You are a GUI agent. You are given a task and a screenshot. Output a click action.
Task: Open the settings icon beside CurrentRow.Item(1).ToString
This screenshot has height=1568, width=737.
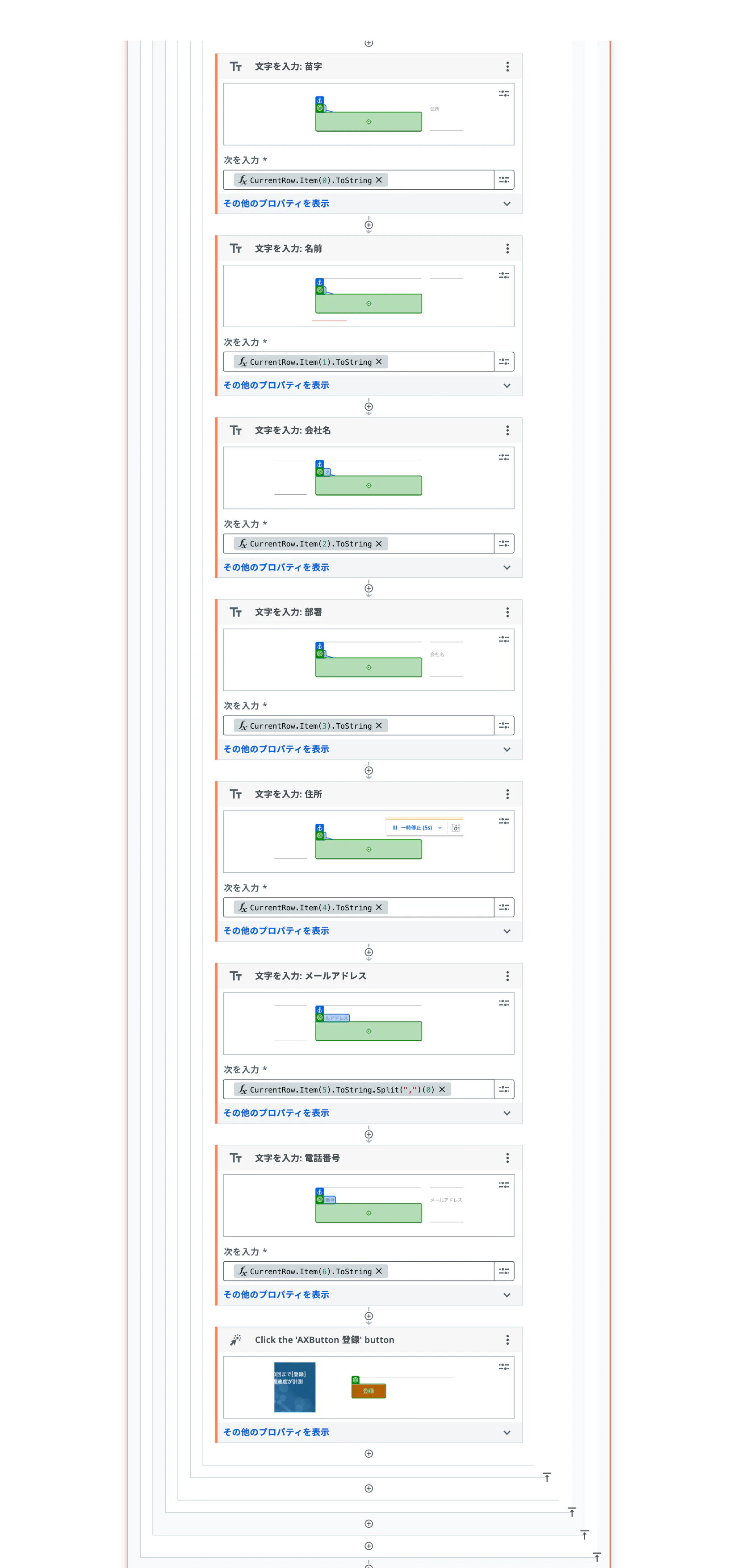tap(504, 362)
